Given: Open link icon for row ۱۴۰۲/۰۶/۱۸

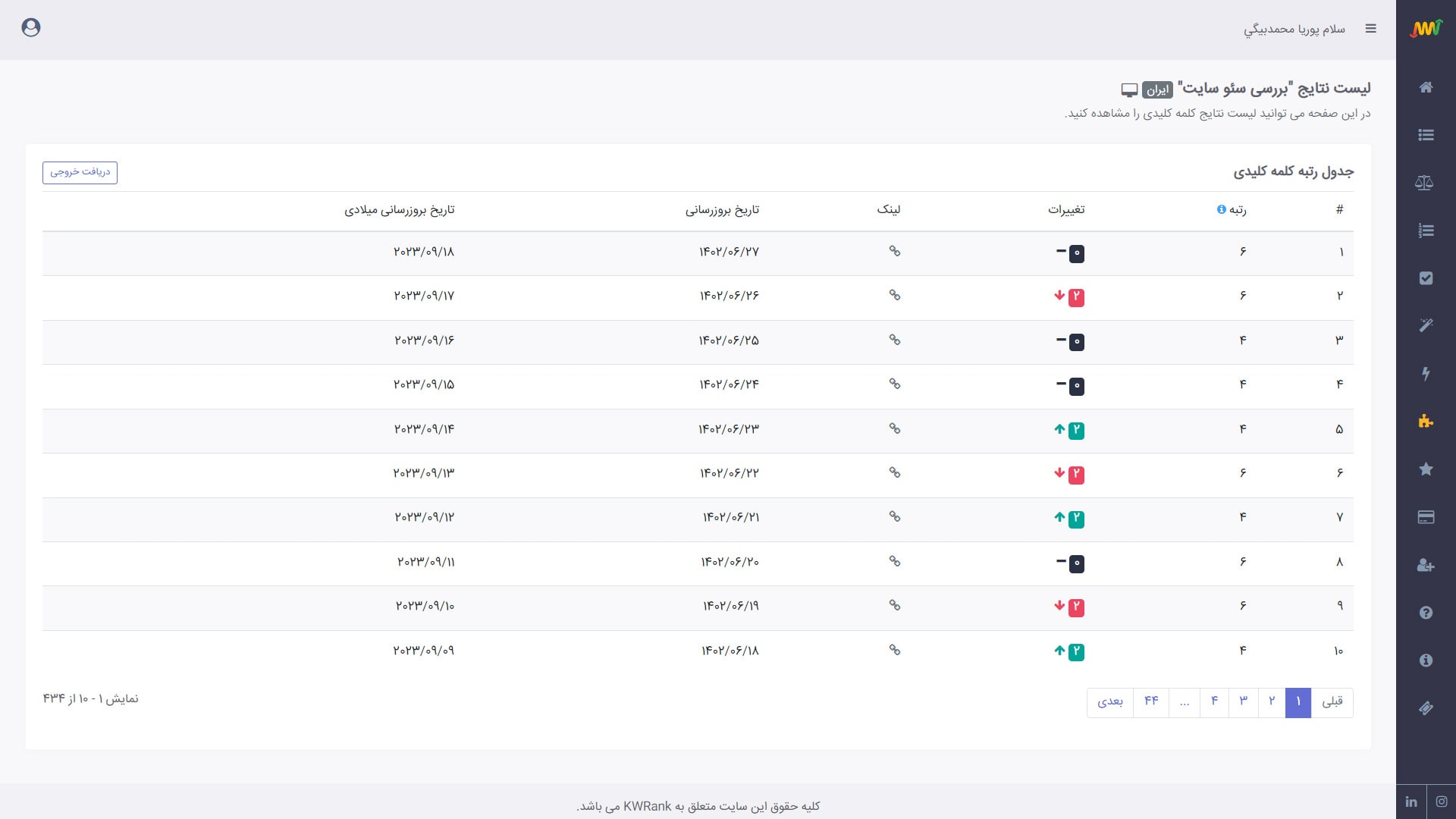Looking at the screenshot, I should 895,650.
